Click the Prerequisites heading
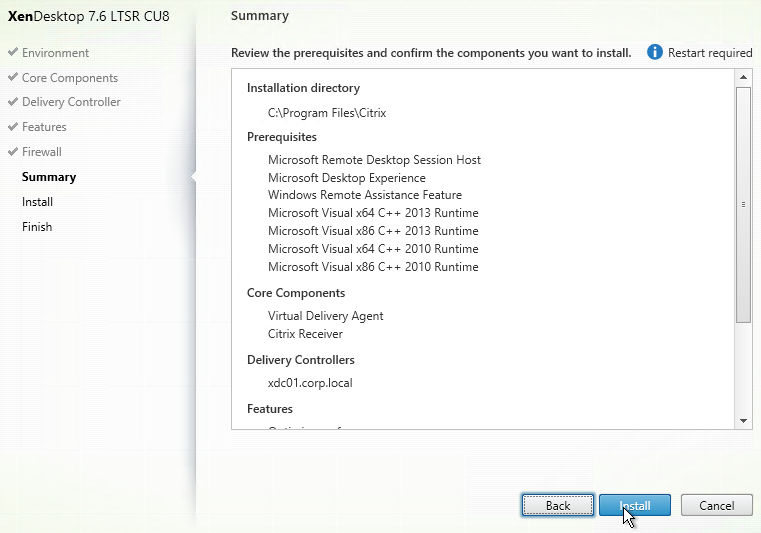The image size is (761, 533). click(x=282, y=137)
